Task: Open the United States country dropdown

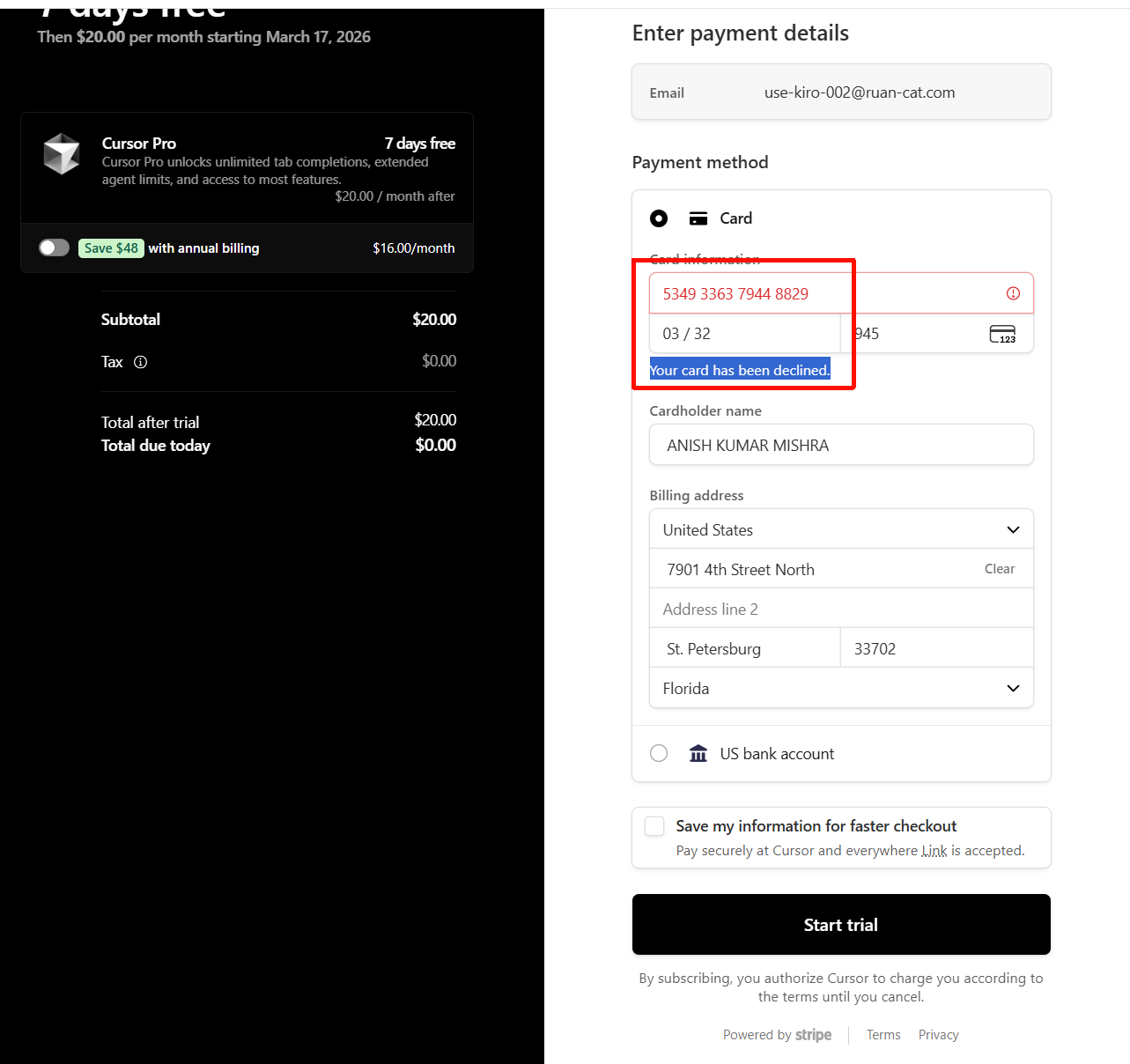Action: [x=841, y=529]
